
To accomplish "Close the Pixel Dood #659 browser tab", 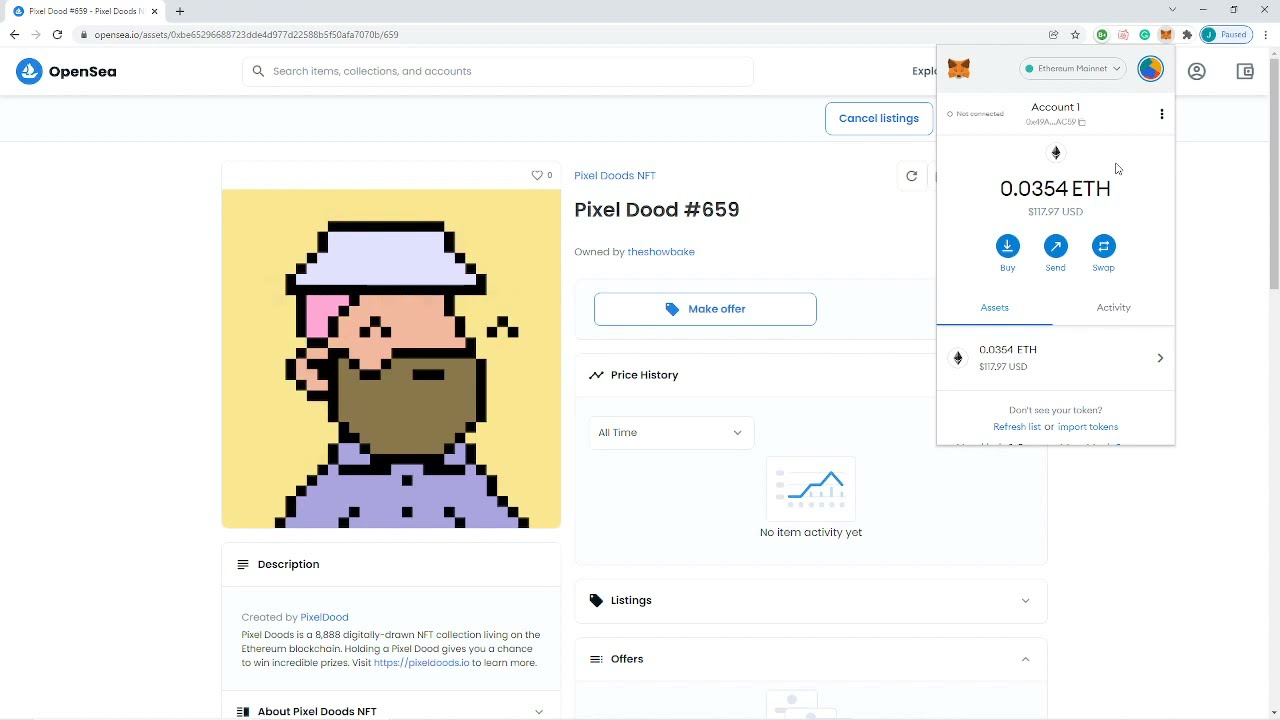I will [x=154, y=11].
